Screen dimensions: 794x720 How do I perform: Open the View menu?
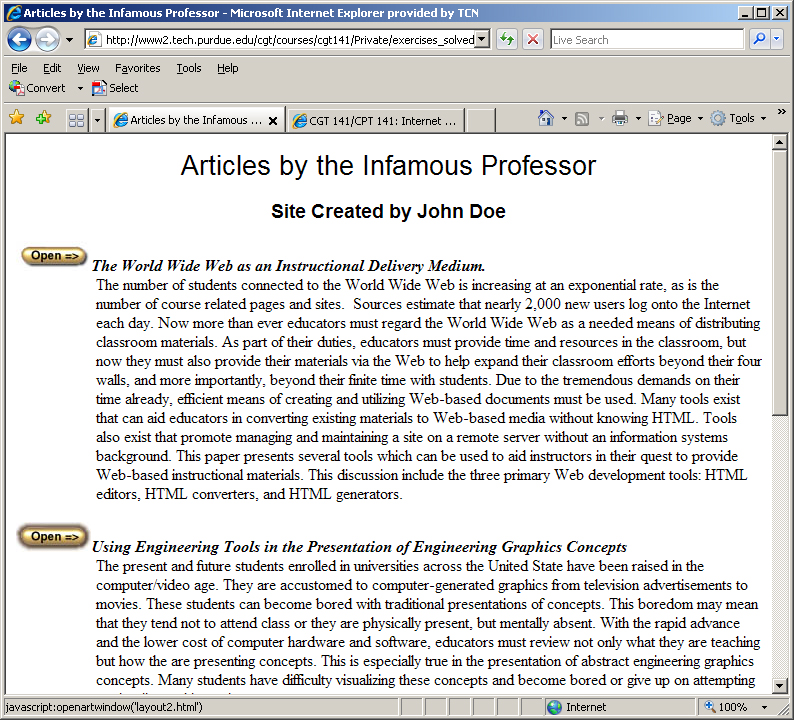[x=88, y=68]
